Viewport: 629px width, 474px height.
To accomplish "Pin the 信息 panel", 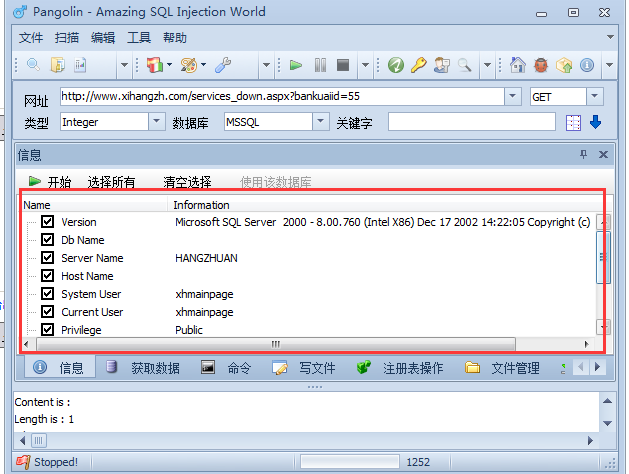I will tap(583, 154).
